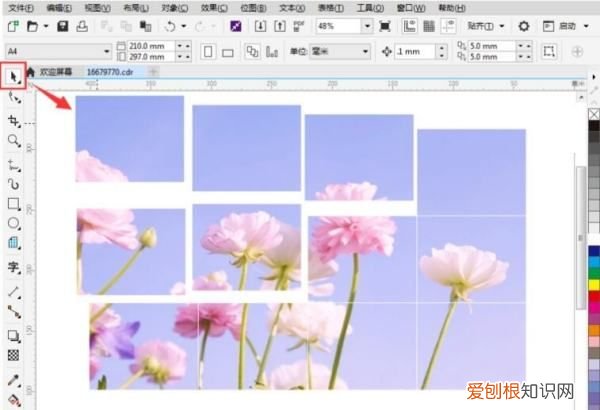
Task: Click the Publish to PDF icon
Action: pyautogui.click(x=298, y=26)
